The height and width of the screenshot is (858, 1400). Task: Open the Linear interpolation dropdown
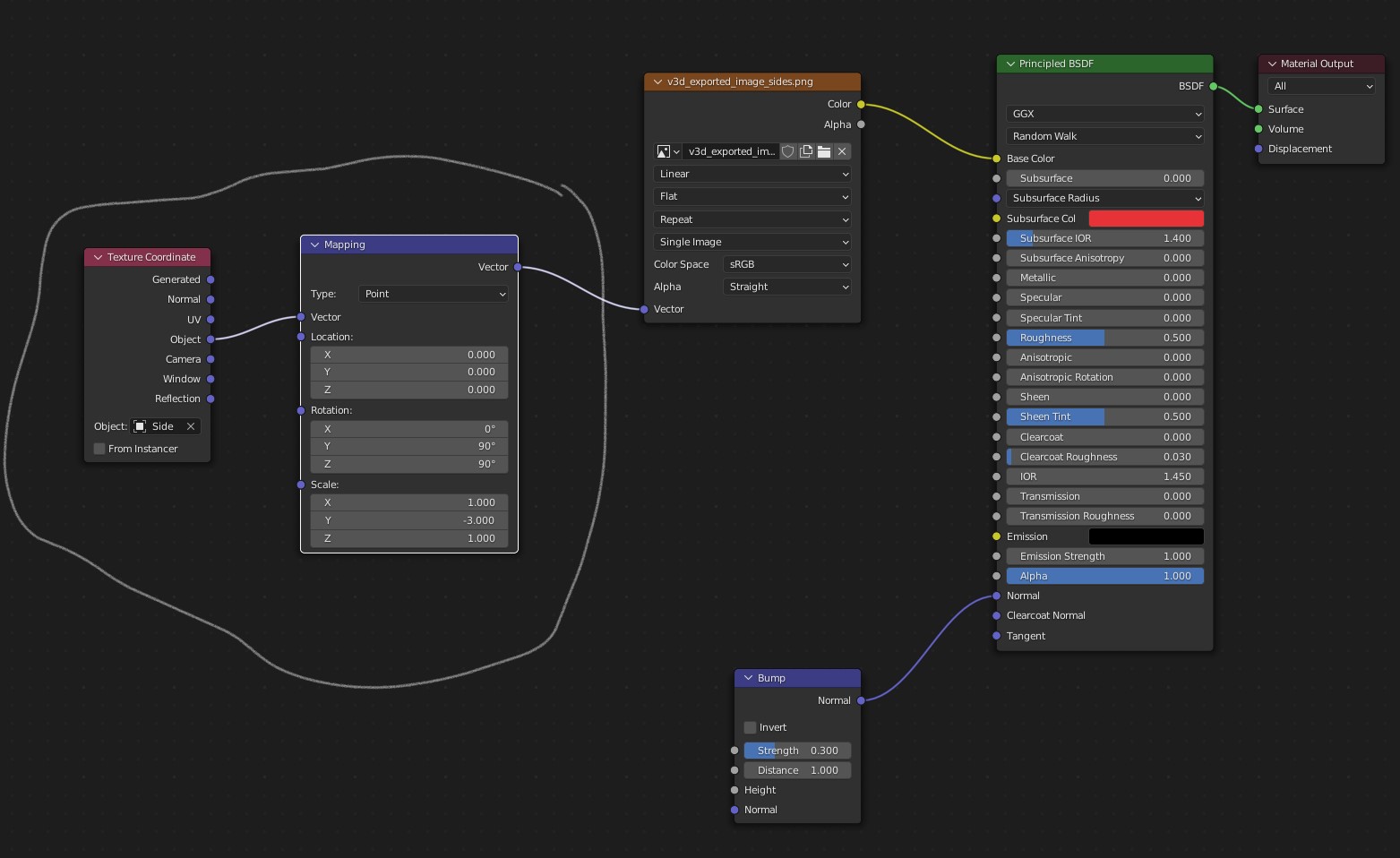tap(752, 174)
